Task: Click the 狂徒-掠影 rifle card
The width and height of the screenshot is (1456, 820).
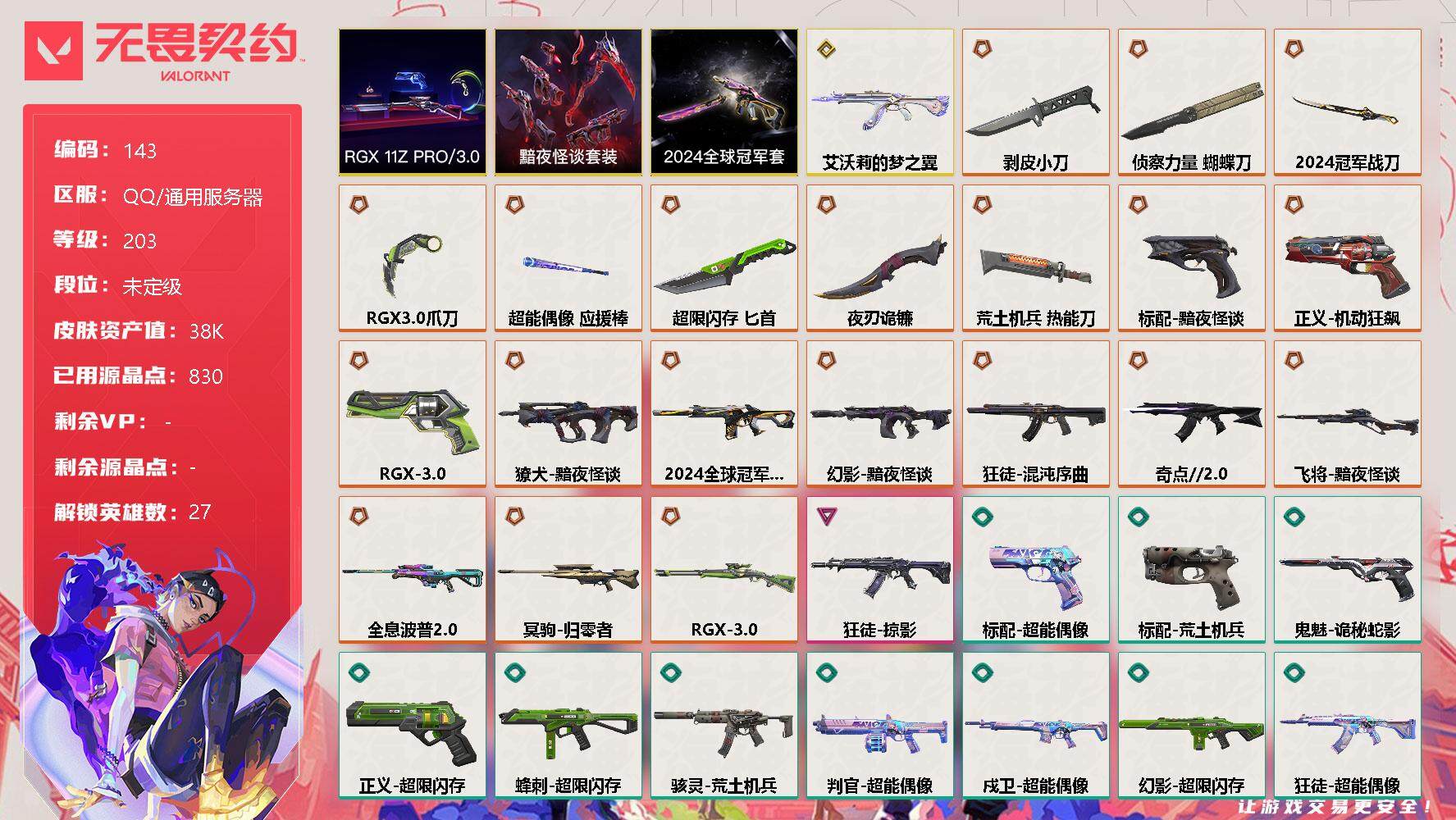Action: click(879, 569)
